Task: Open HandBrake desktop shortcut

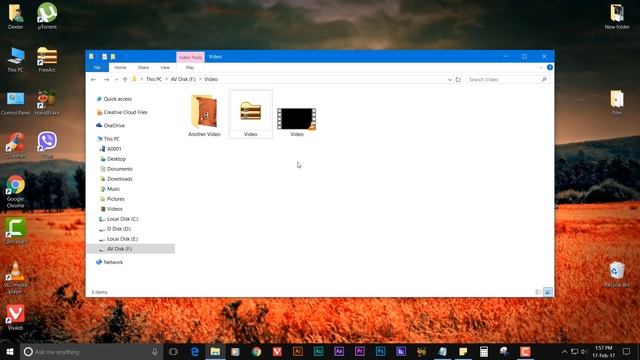Action: 47,103
